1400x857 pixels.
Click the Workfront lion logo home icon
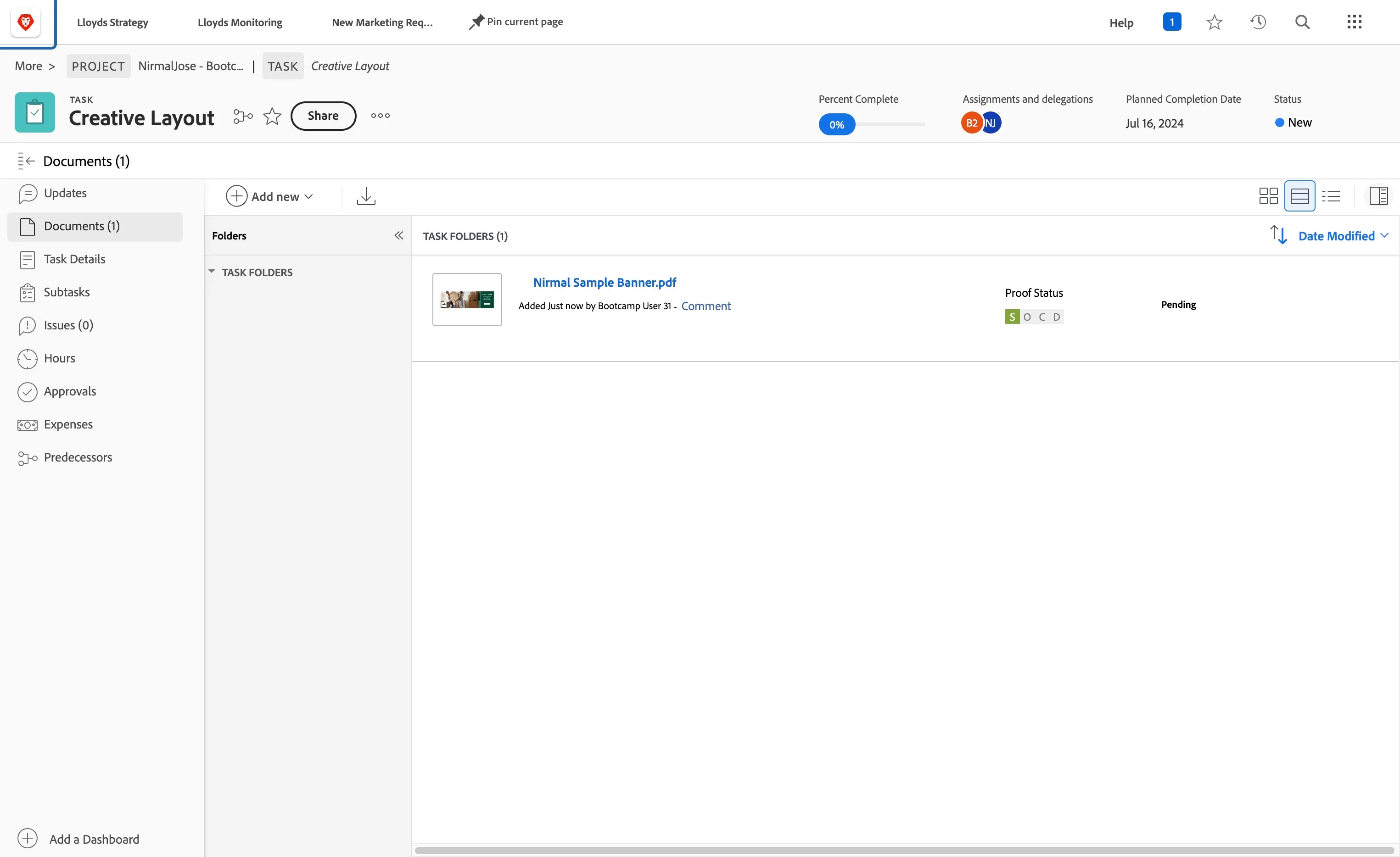pos(26,22)
